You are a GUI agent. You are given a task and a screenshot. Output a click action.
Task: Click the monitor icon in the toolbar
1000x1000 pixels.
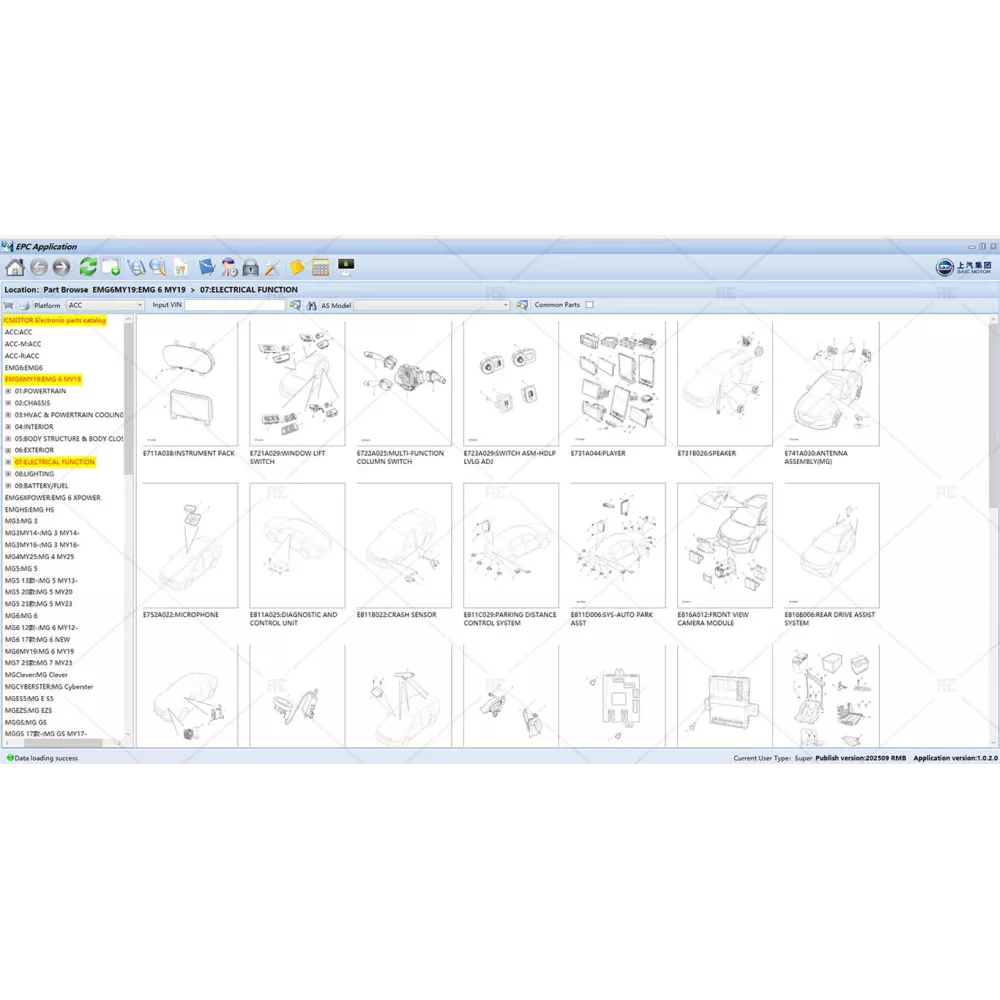346,266
